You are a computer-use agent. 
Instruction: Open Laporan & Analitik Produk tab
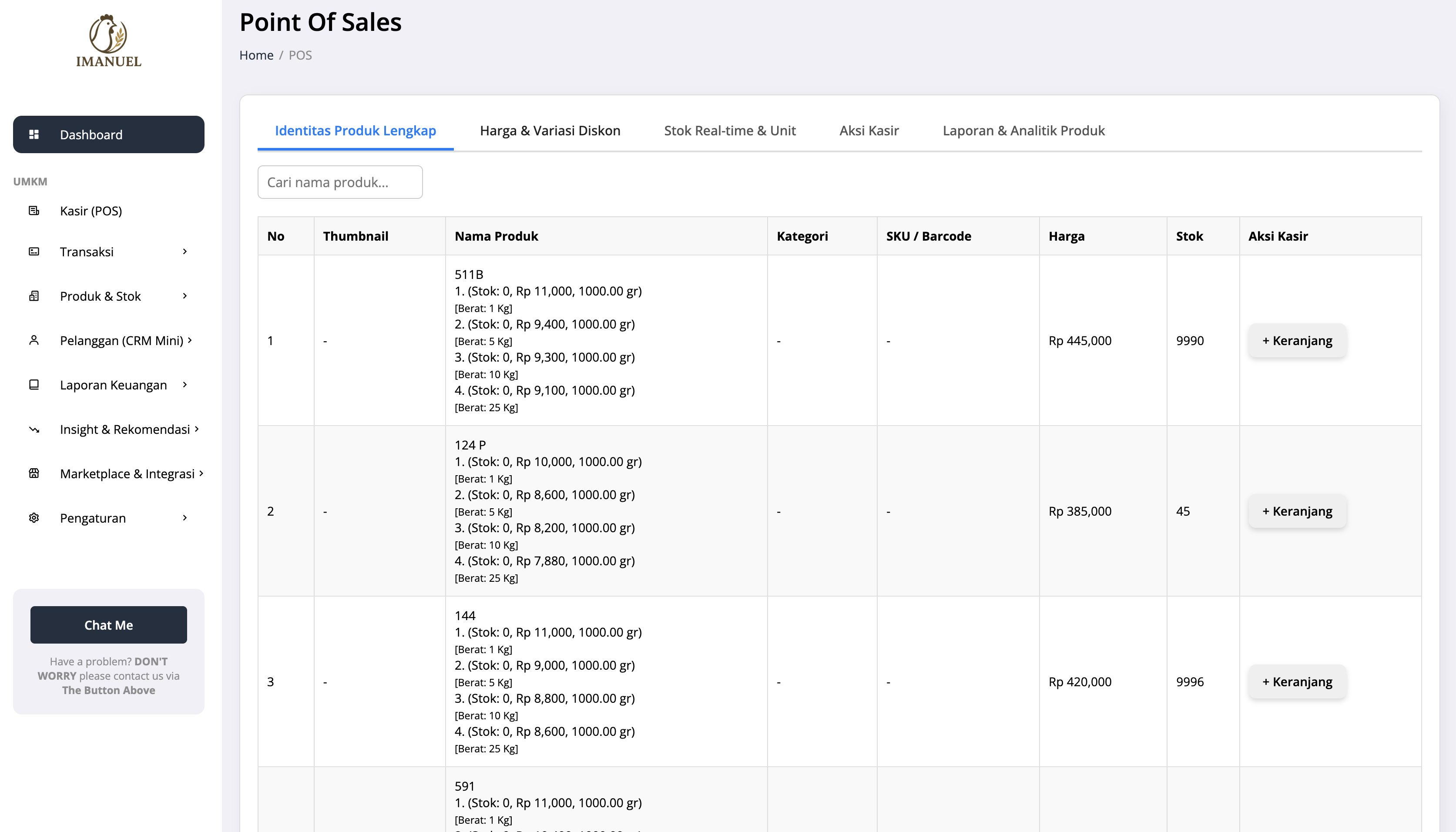(x=1023, y=131)
